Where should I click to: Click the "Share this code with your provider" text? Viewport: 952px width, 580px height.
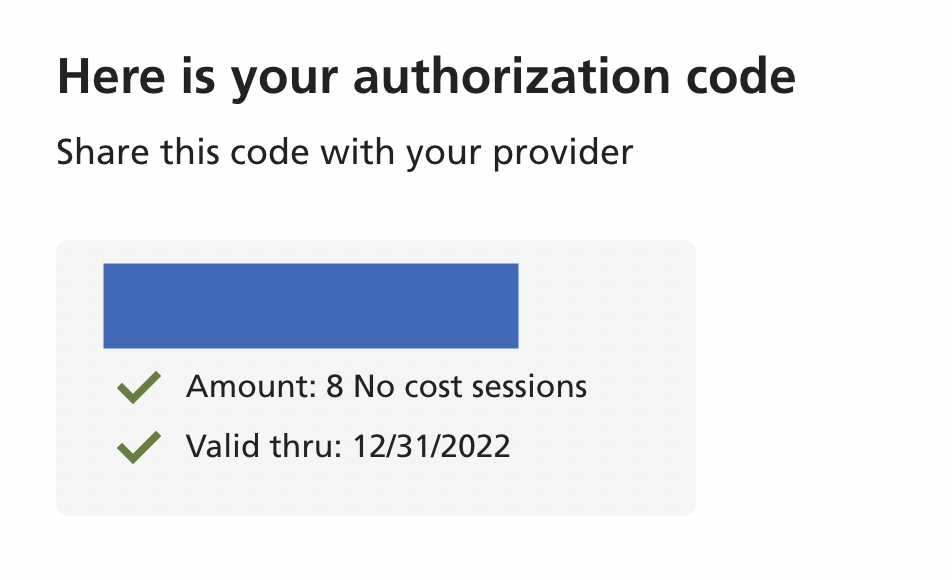345,153
